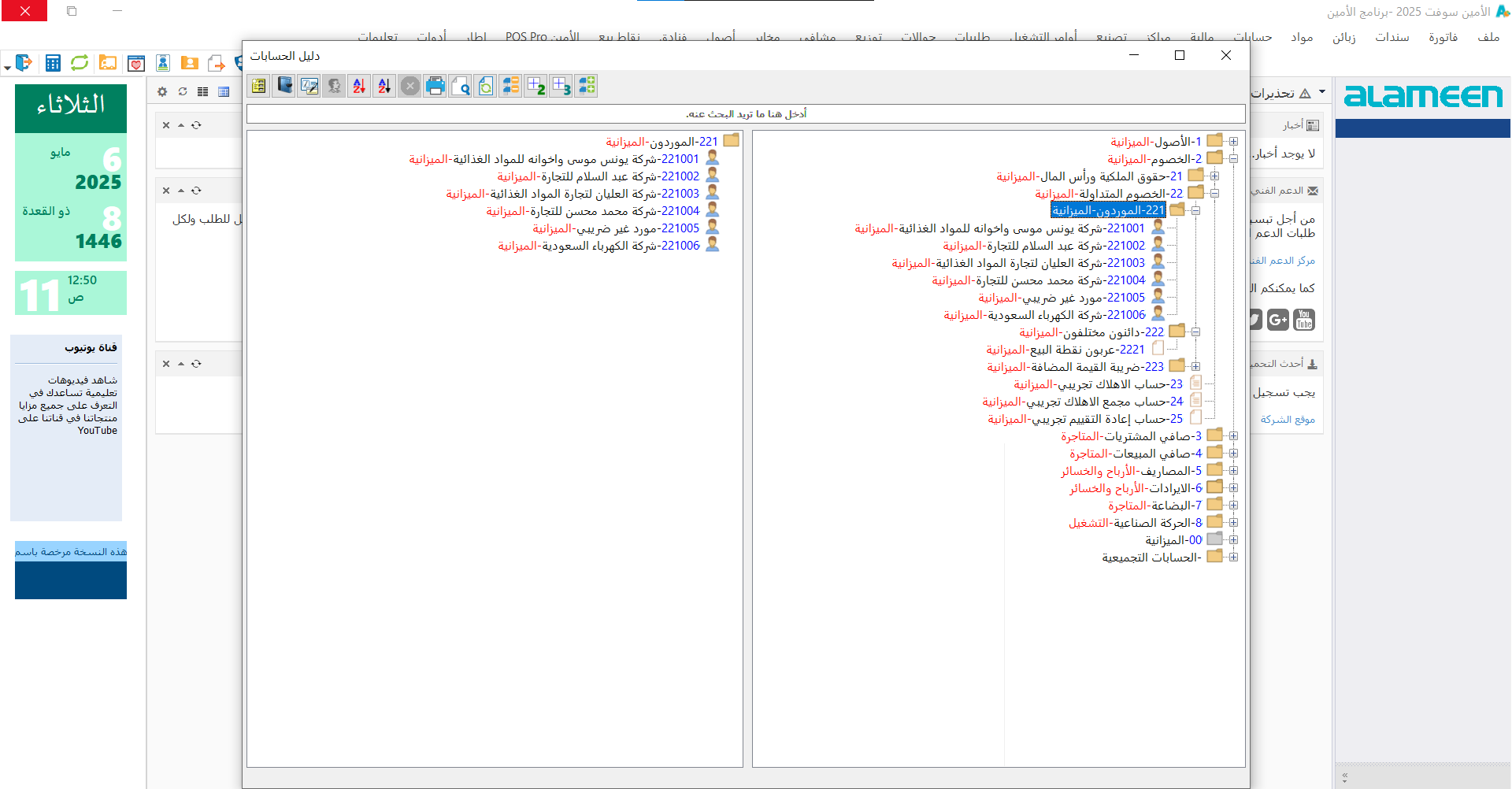Expand the 3-صافي المشتريات account folder

(x=1233, y=436)
